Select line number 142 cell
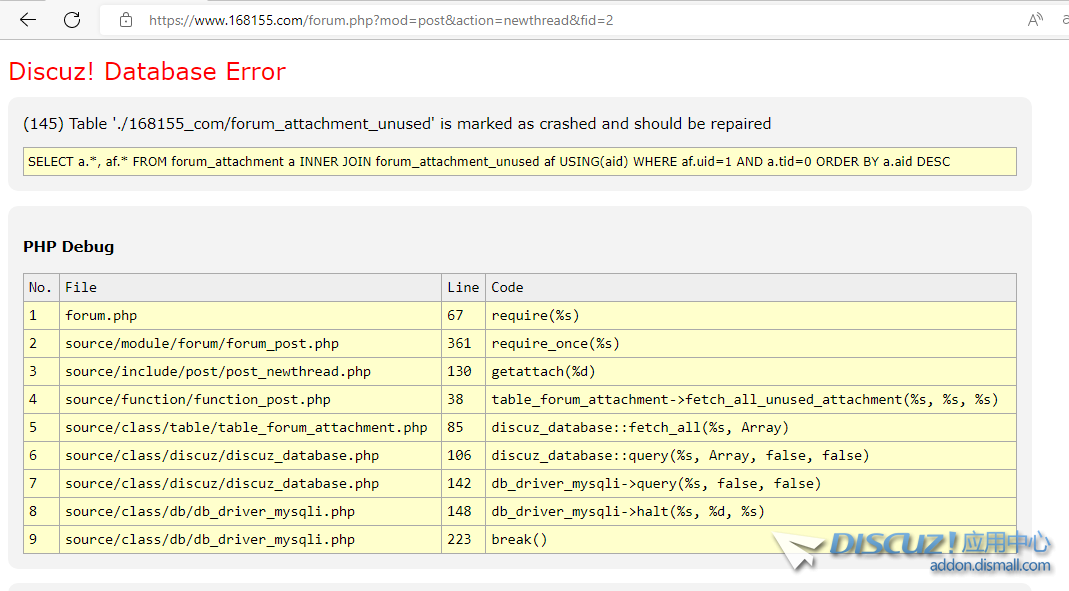 tap(463, 483)
